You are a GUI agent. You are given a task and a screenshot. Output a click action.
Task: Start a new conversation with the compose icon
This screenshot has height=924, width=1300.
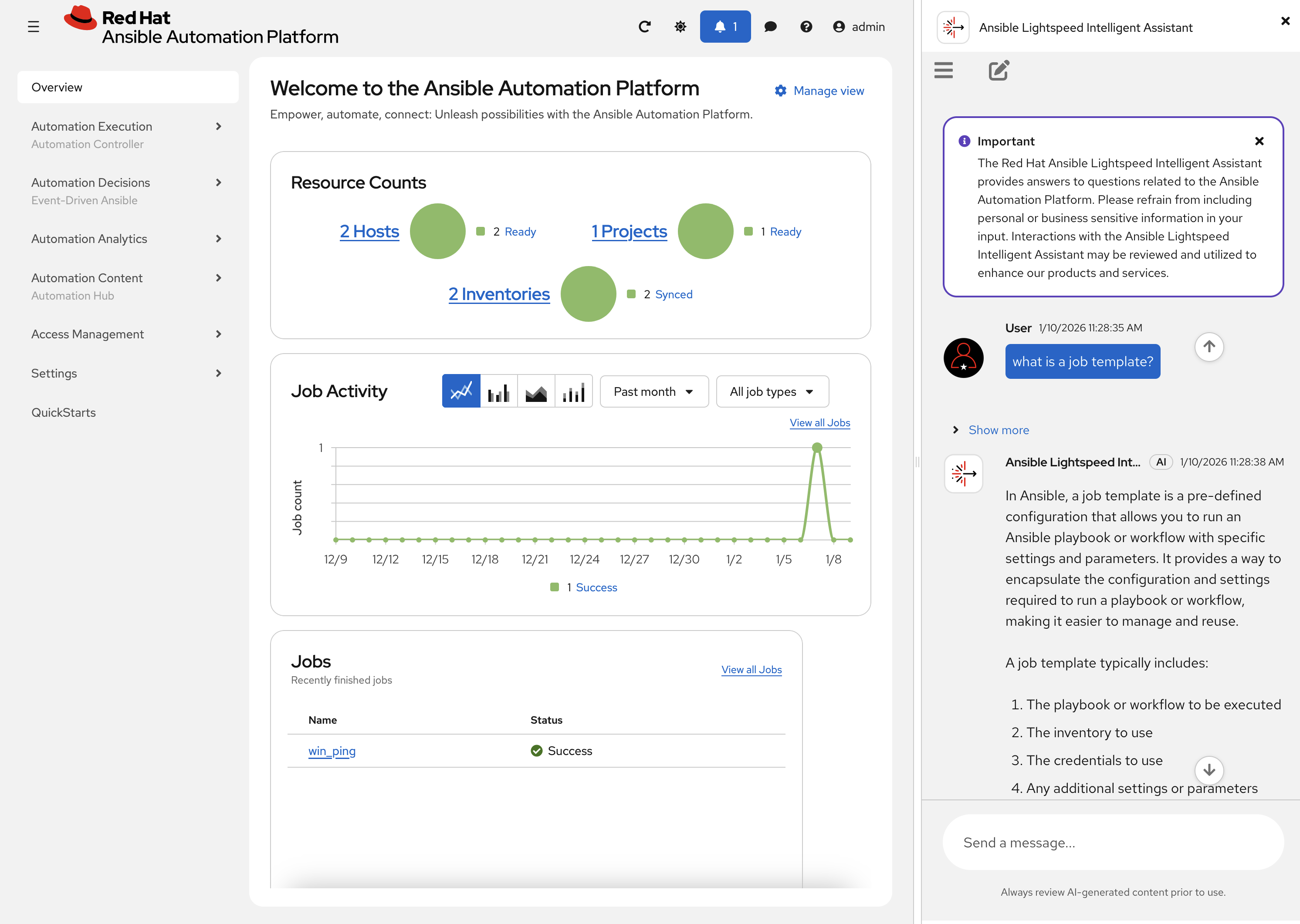coord(999,70)
